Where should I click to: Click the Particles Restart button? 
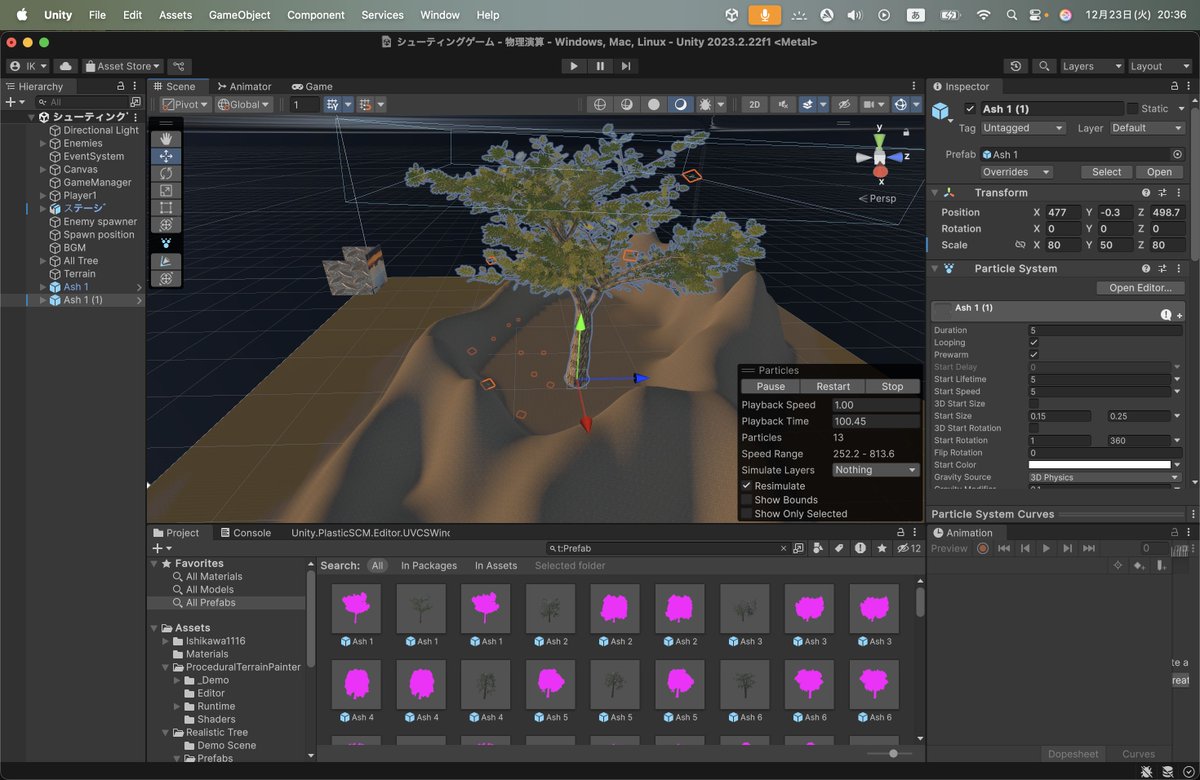(x=833, y=387)
